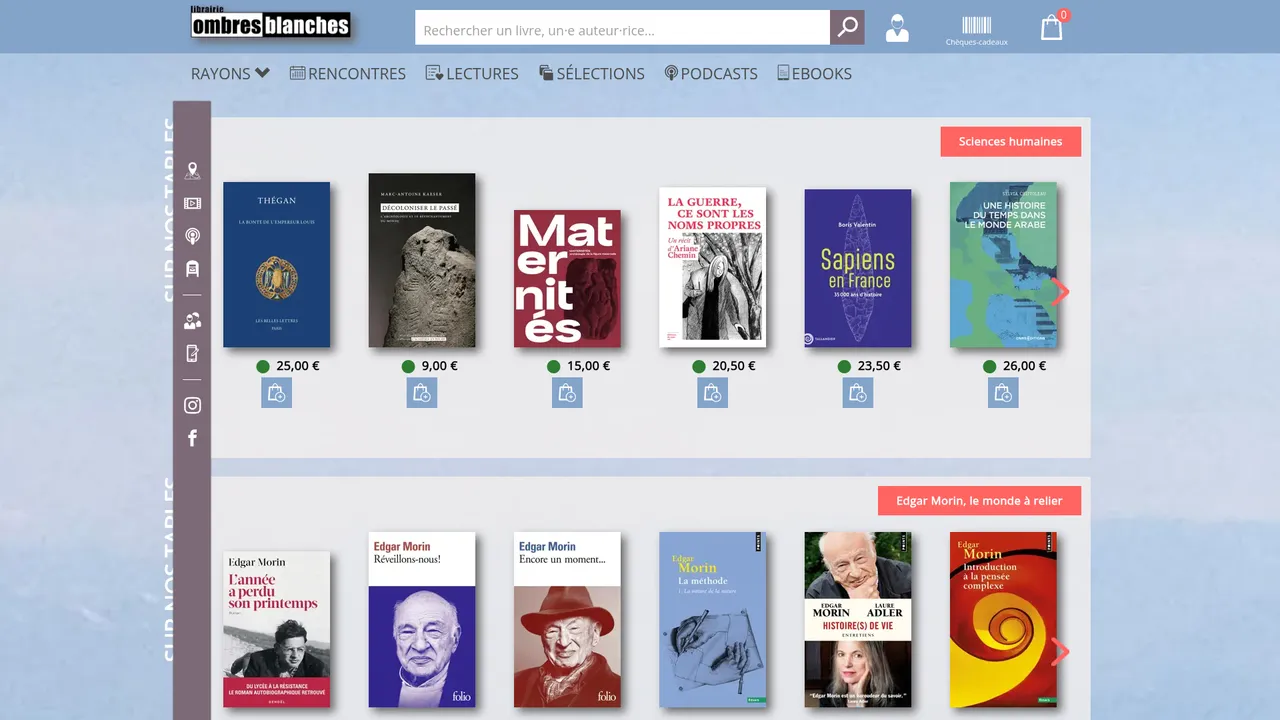Open the Chèques-cadeaux barcode icon
The image size is (1280, 720).
point(977,31)
